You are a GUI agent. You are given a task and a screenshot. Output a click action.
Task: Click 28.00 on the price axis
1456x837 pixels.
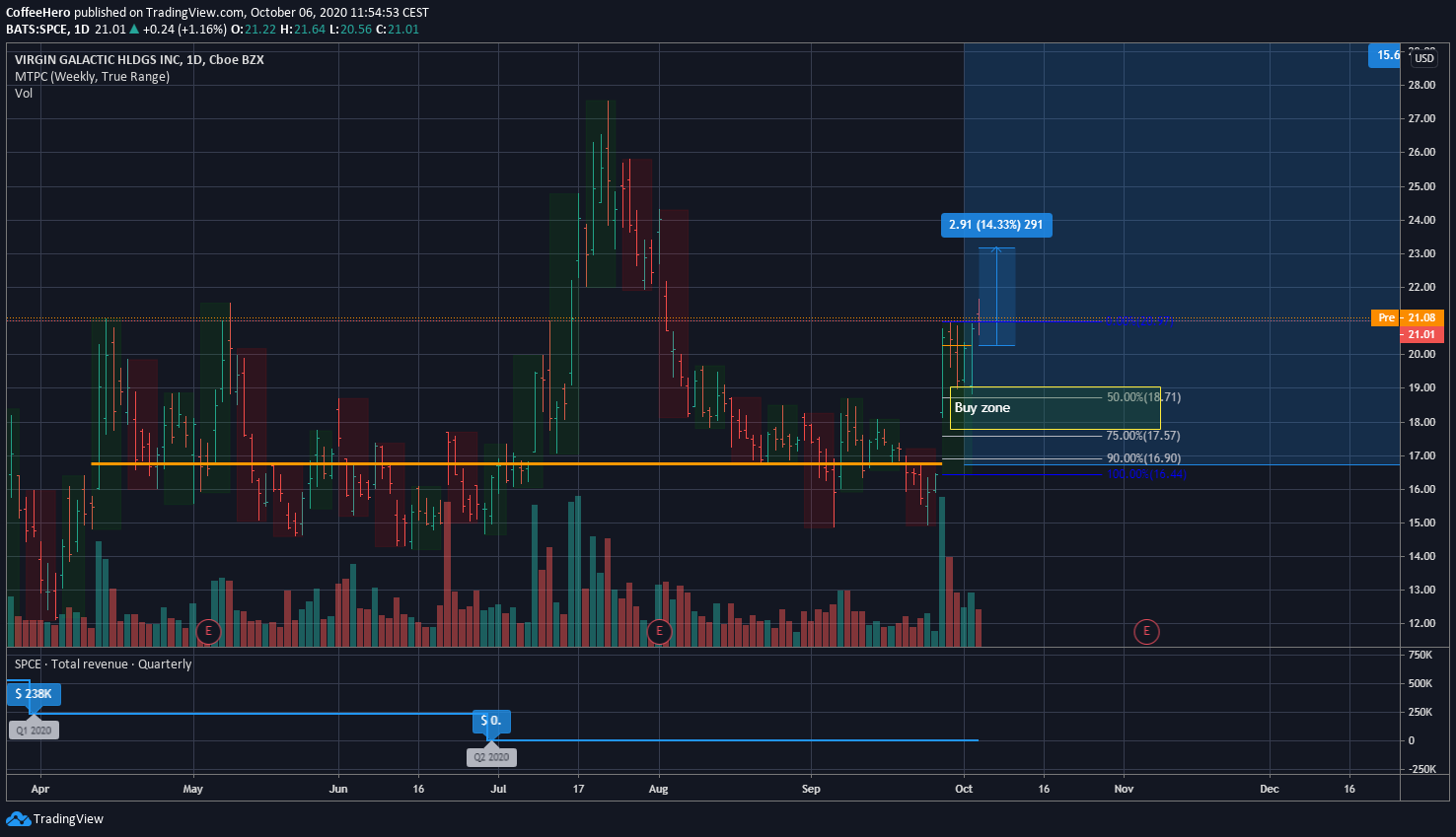(x=1421, y=86)
